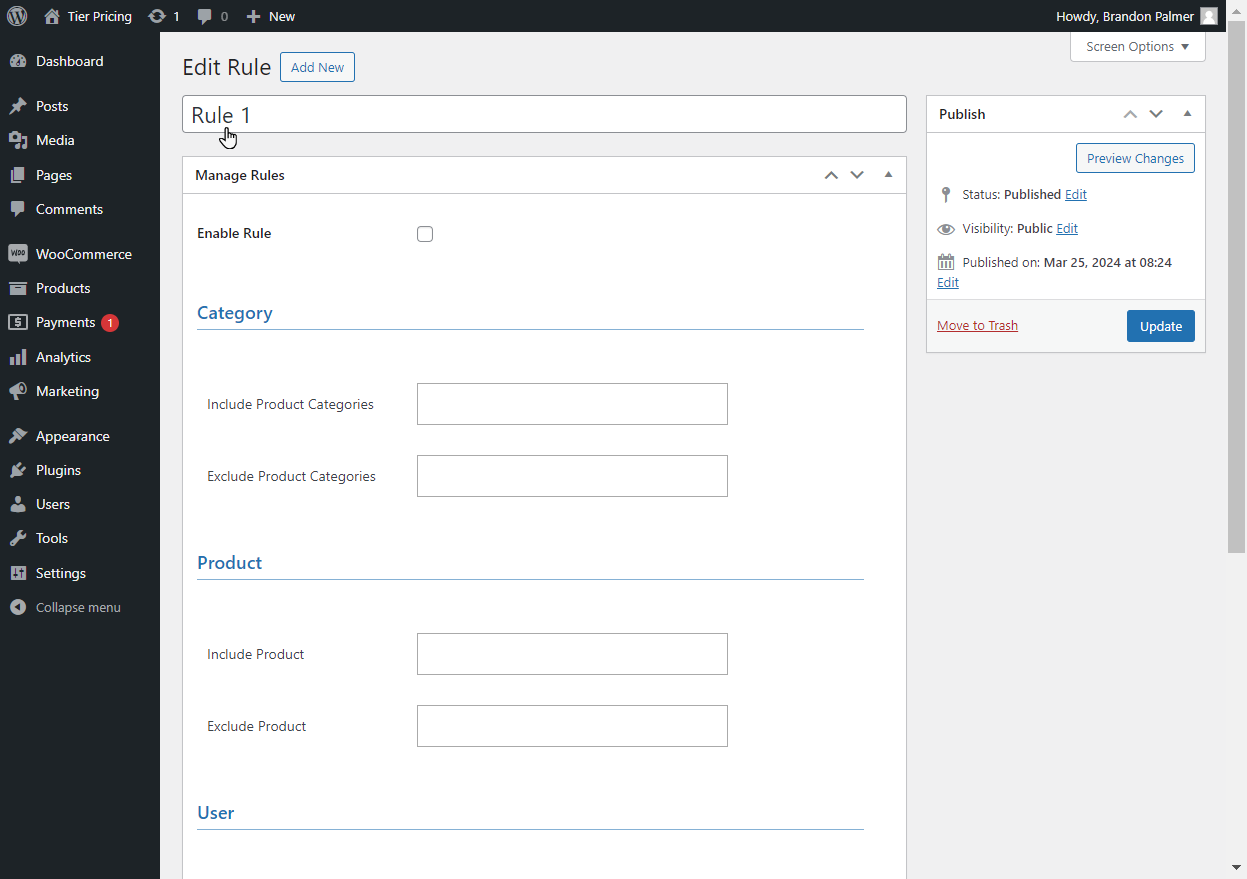This screenshot has height=879, width=1247.
Task: Open the Dashboard menu item
Action: [80, 61]
